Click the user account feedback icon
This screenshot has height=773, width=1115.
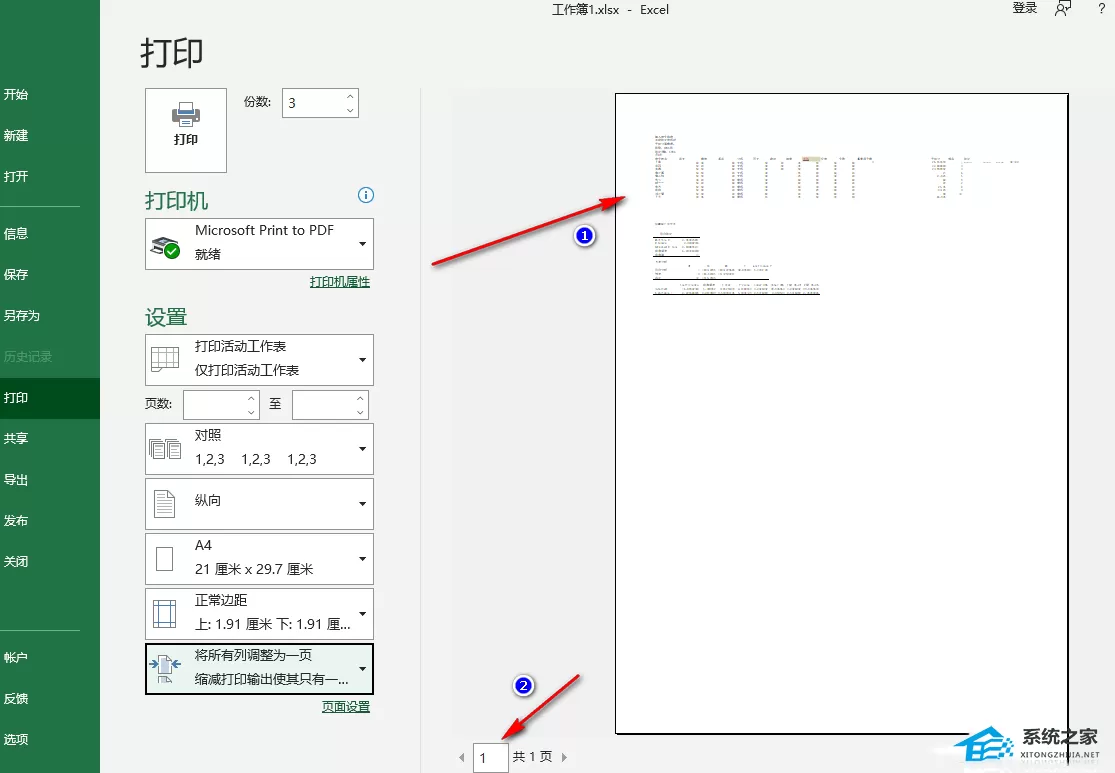tap(1063, 9)
